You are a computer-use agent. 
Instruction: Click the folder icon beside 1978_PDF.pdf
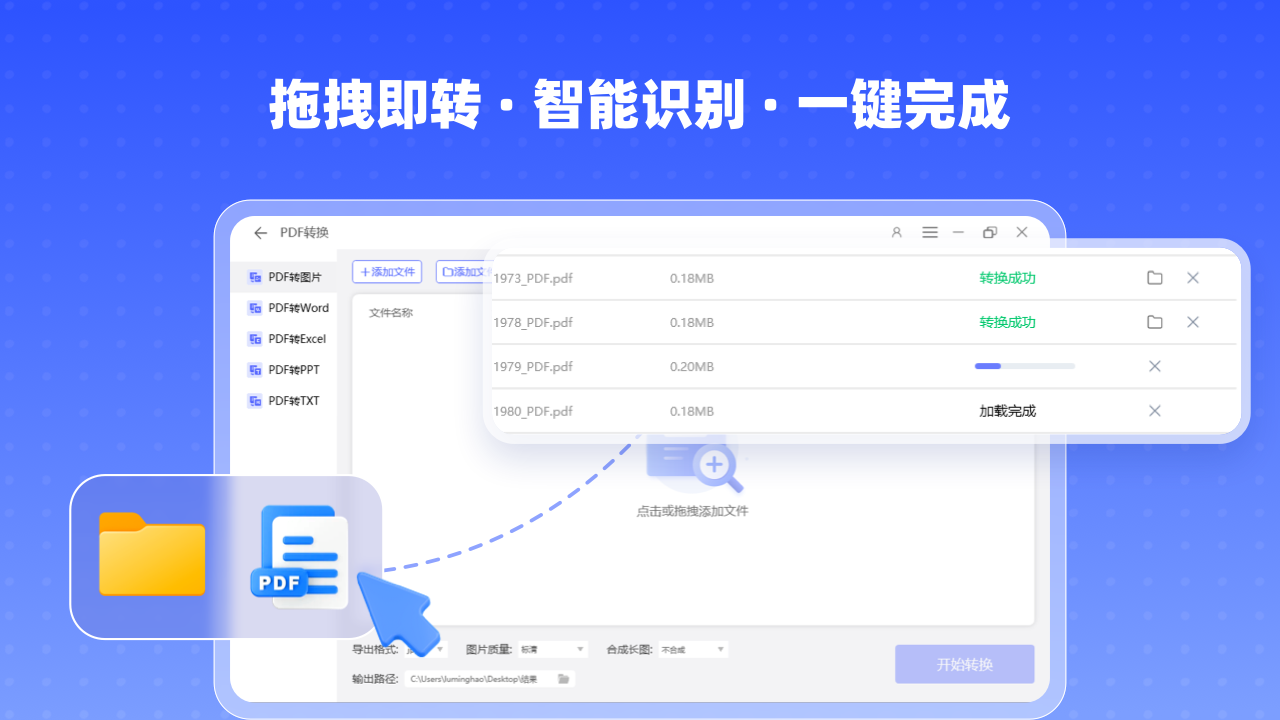(x=1154, y=322)
